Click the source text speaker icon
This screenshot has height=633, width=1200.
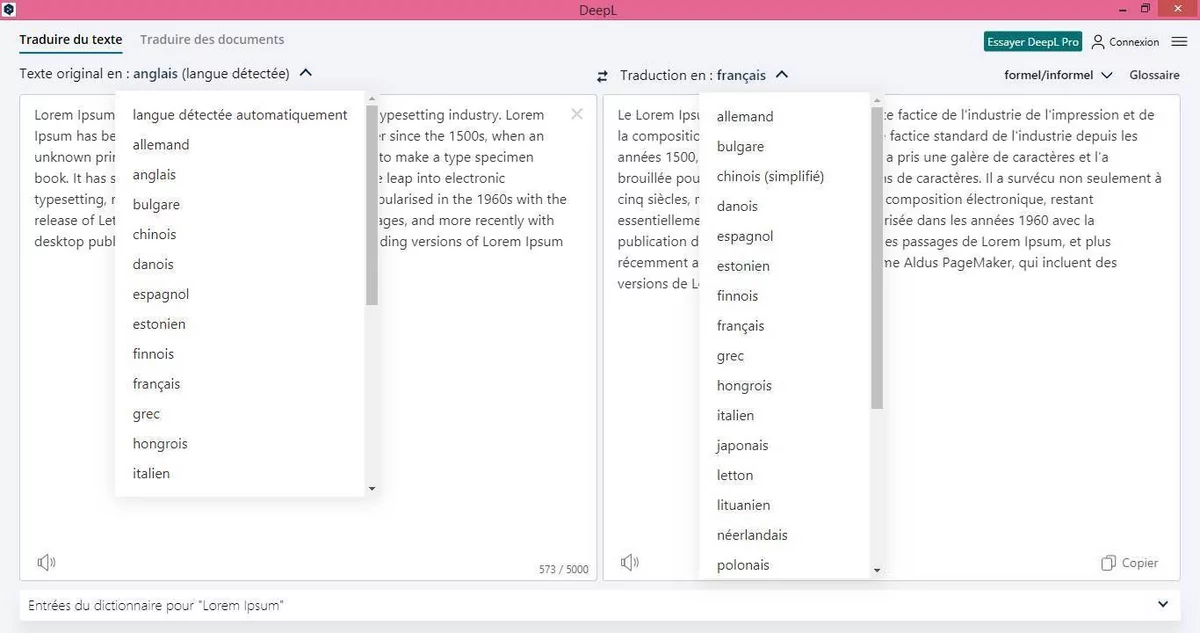(46, 563)
